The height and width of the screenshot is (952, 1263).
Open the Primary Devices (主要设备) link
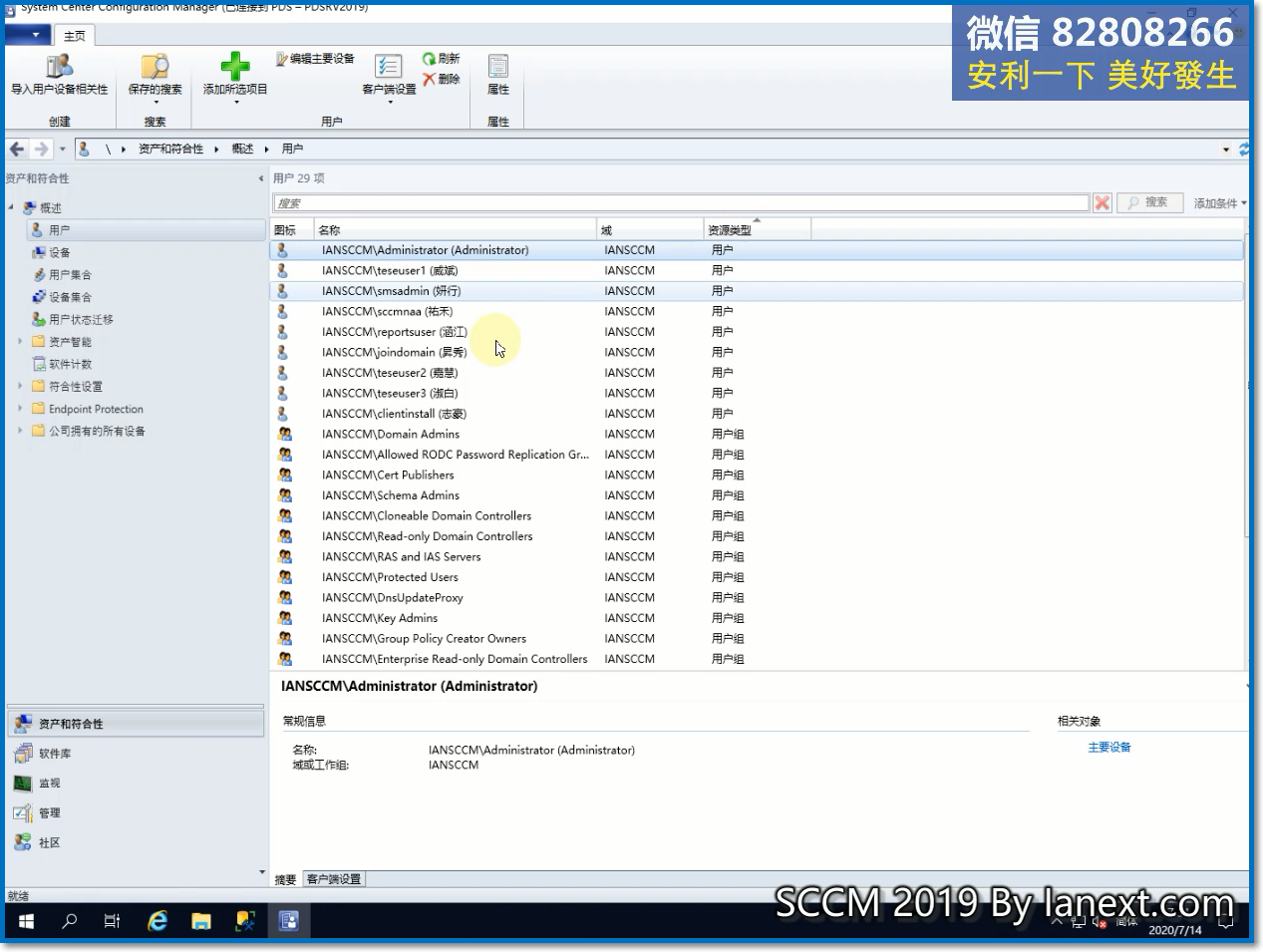point(1108,747)
